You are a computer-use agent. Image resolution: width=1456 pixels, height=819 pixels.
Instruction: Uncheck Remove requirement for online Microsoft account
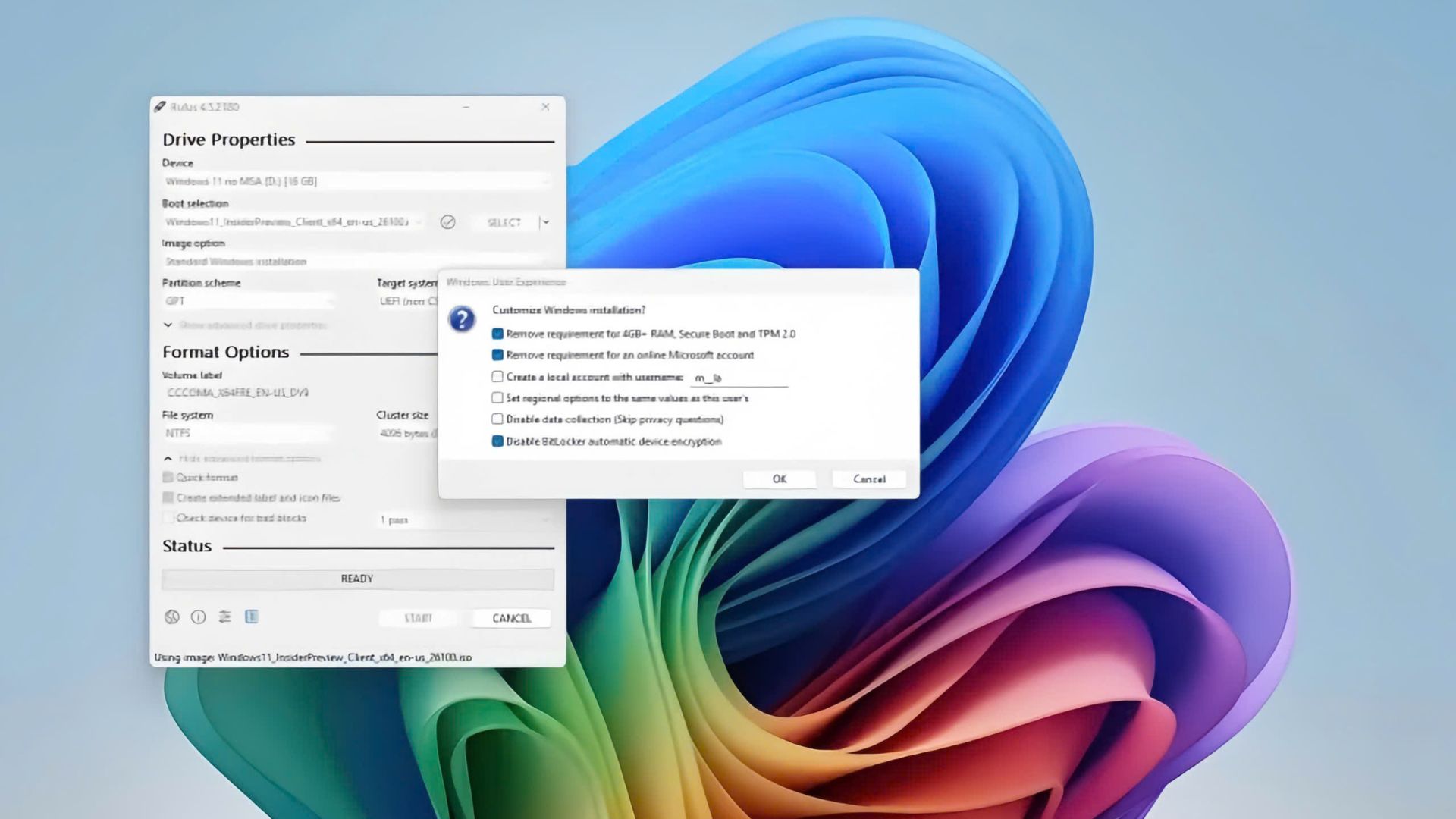(497, 354)
